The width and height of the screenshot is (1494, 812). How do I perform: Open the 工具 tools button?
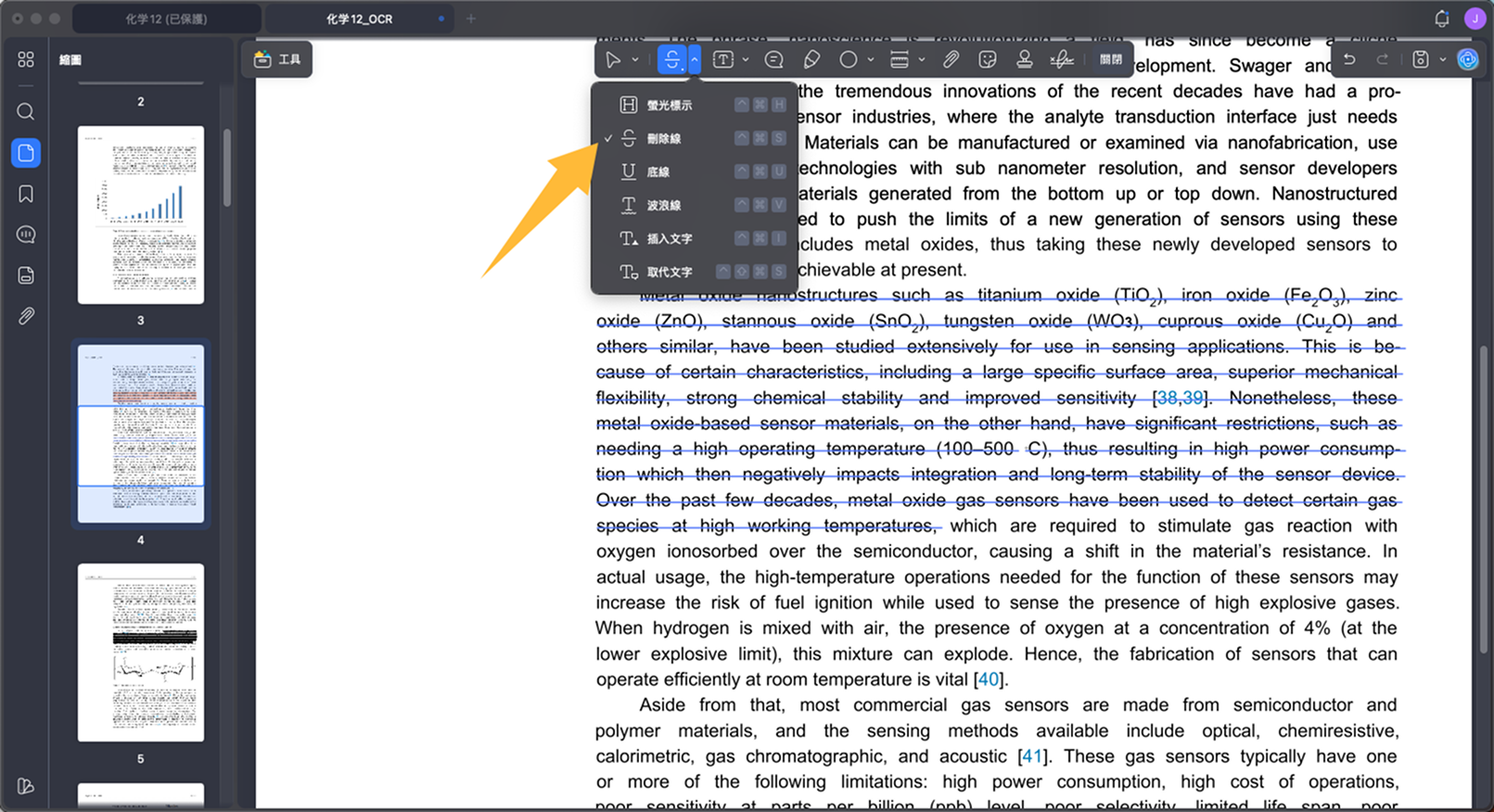pos(277,59)
